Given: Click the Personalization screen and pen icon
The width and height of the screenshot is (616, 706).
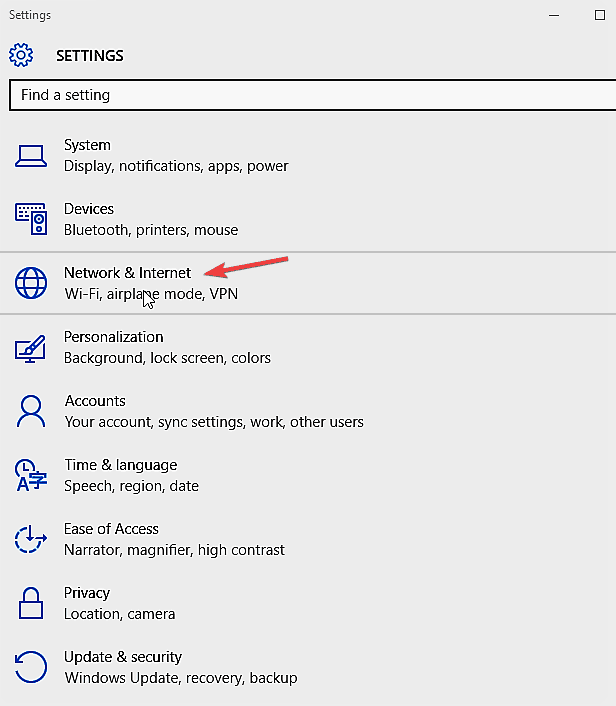Looking at the screenshot, I should (x=31, y=347).
